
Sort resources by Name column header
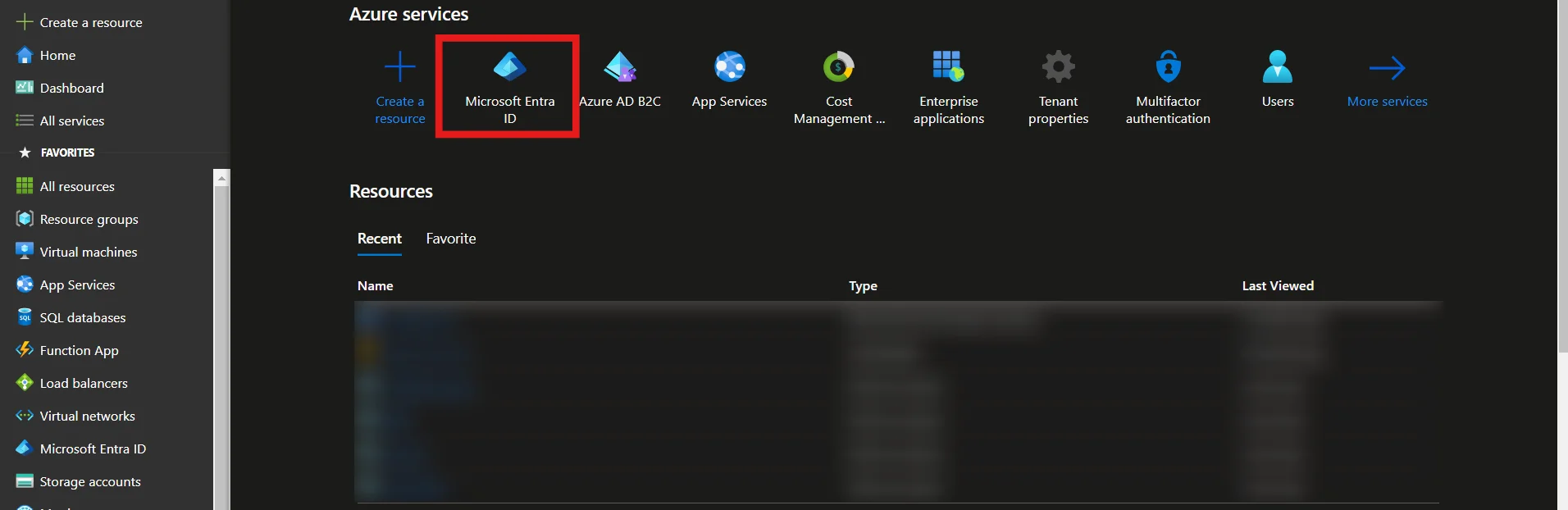pos(376,285)
